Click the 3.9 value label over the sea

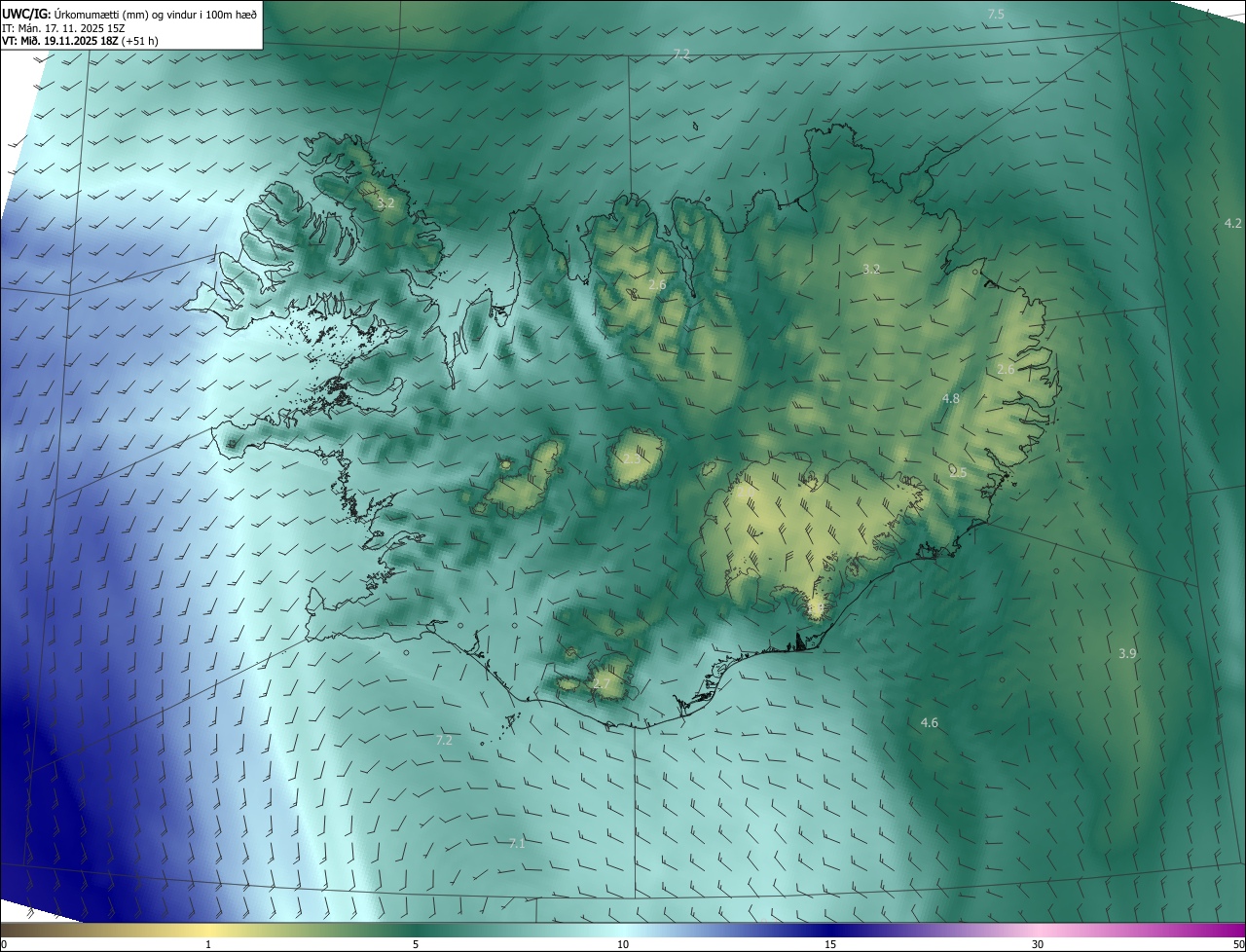1127,653
